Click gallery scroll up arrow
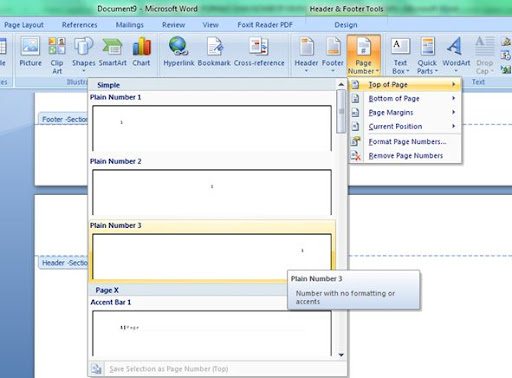The image size is (512, 378). click(341, 85)
